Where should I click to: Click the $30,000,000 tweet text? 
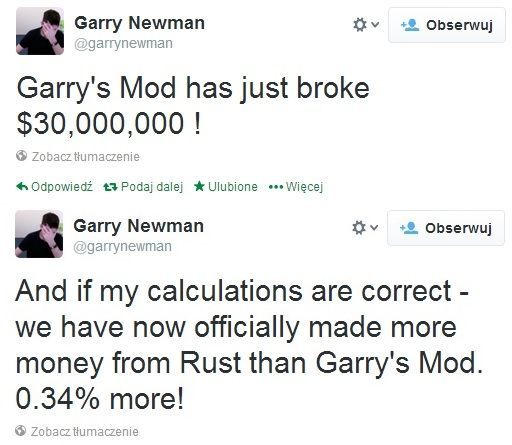click(x=193, y=106)
